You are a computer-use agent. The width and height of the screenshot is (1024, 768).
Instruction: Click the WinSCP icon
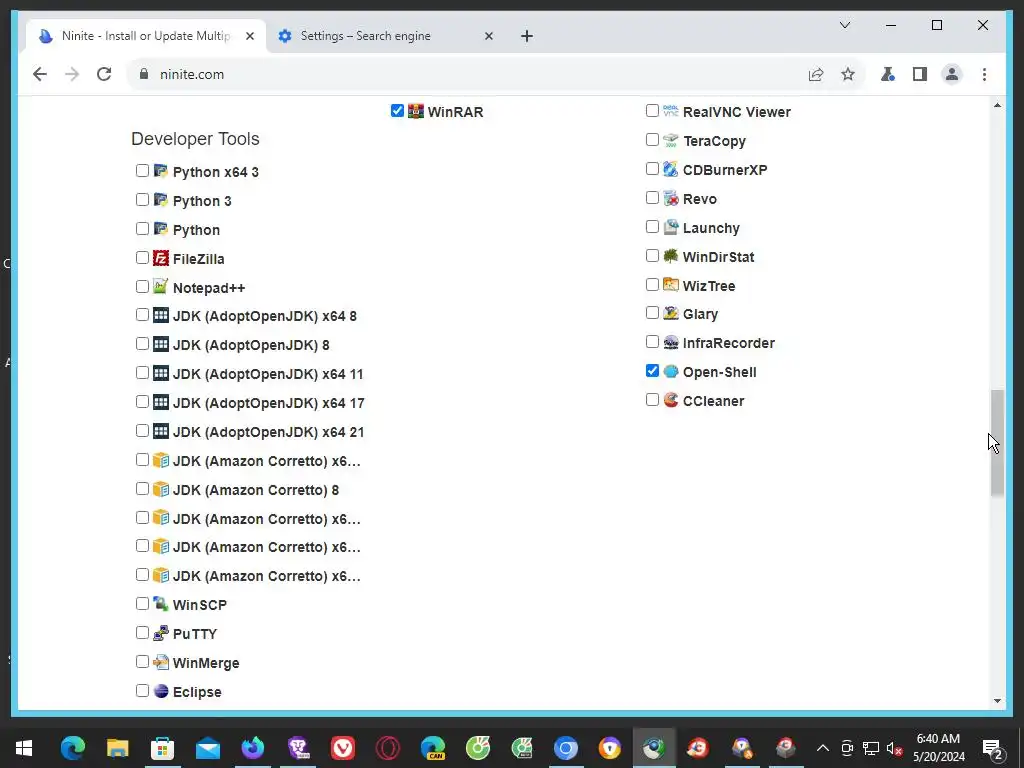pos(161,603)
